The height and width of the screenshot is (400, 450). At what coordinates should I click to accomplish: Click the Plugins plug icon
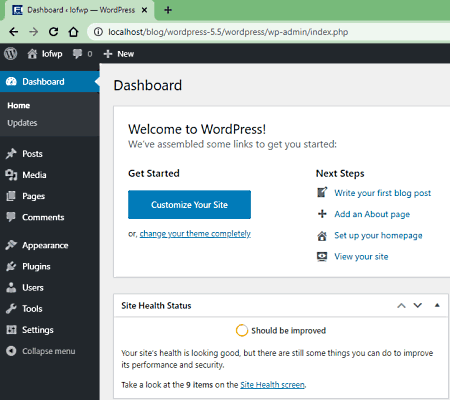click(x=11, y=266)
